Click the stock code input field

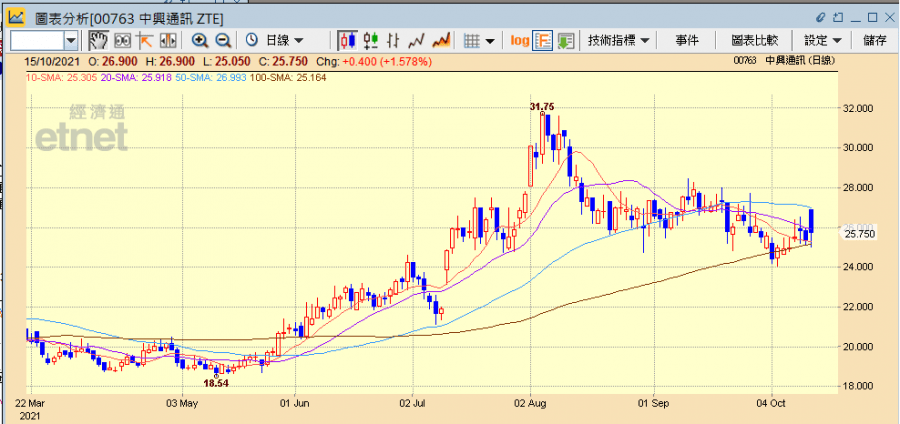37,40
